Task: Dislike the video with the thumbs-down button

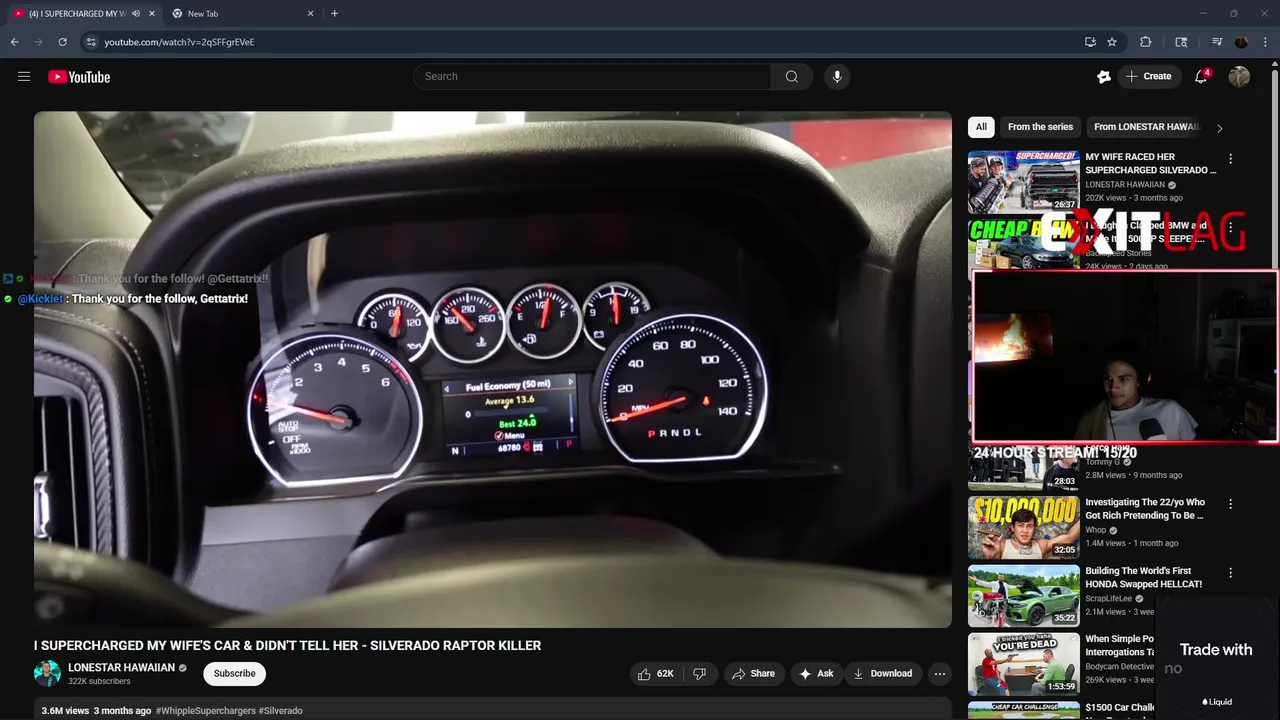Action: click(x=700, y=674)
